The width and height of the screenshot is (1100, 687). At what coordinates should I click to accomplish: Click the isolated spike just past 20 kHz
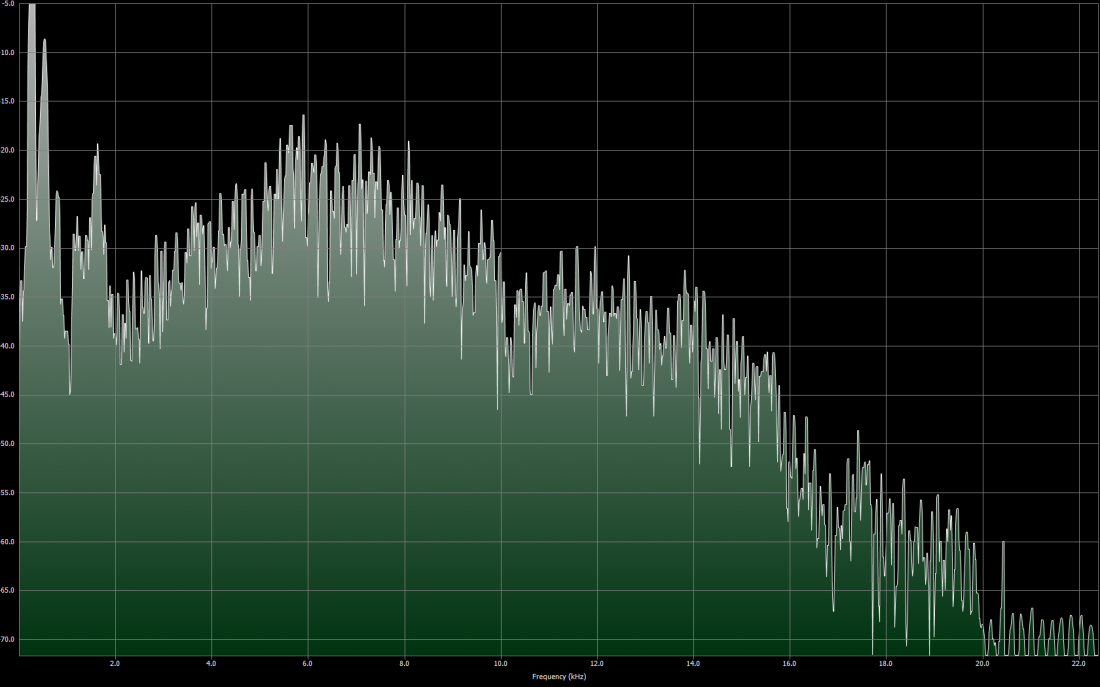(x=1003, y=542)
